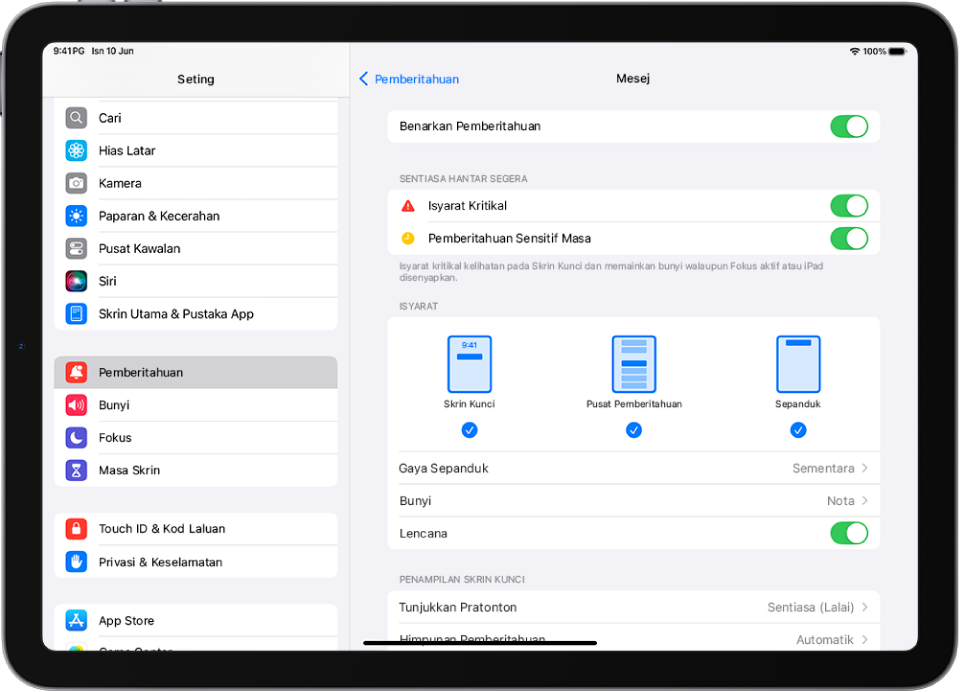Toggle the Lencana badges switch
The height and width of the screenshot is (692, 960).
click(849, 533)
